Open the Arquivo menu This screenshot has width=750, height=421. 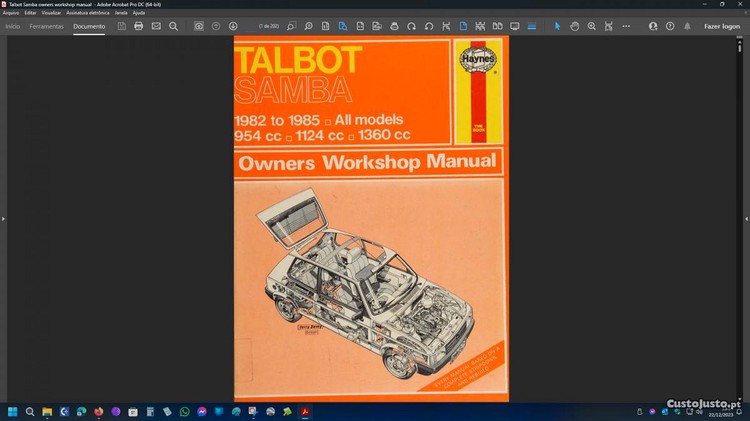coord(11,13)
